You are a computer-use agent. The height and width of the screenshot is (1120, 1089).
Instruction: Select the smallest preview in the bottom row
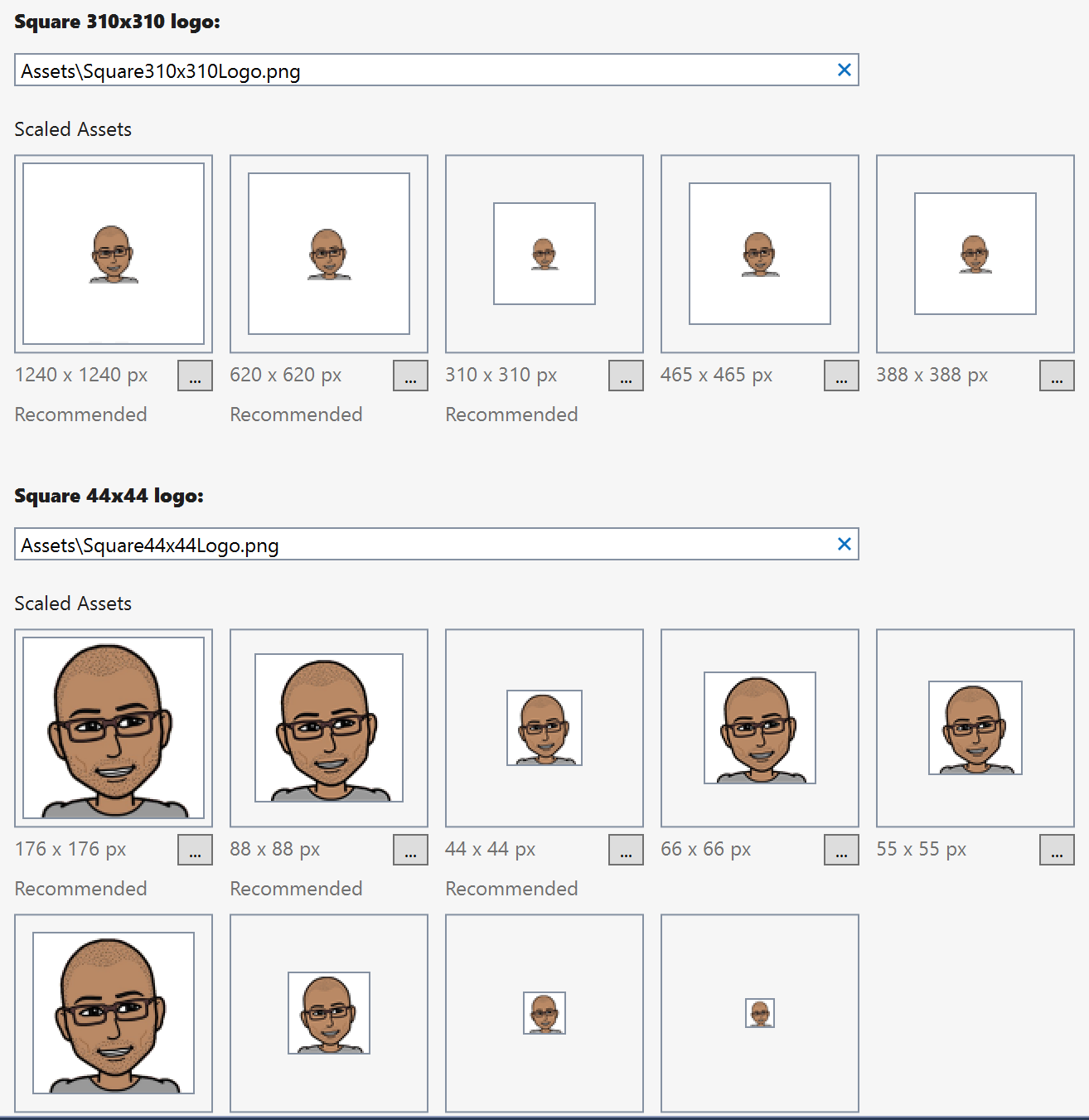[x=758, y=1012]
